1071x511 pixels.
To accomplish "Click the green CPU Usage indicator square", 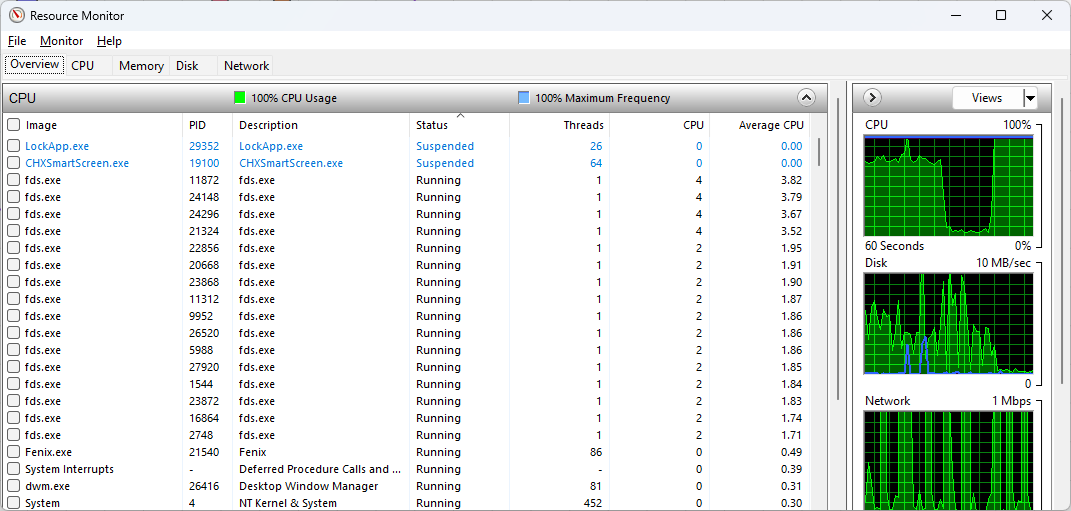I will pos(239,98).
